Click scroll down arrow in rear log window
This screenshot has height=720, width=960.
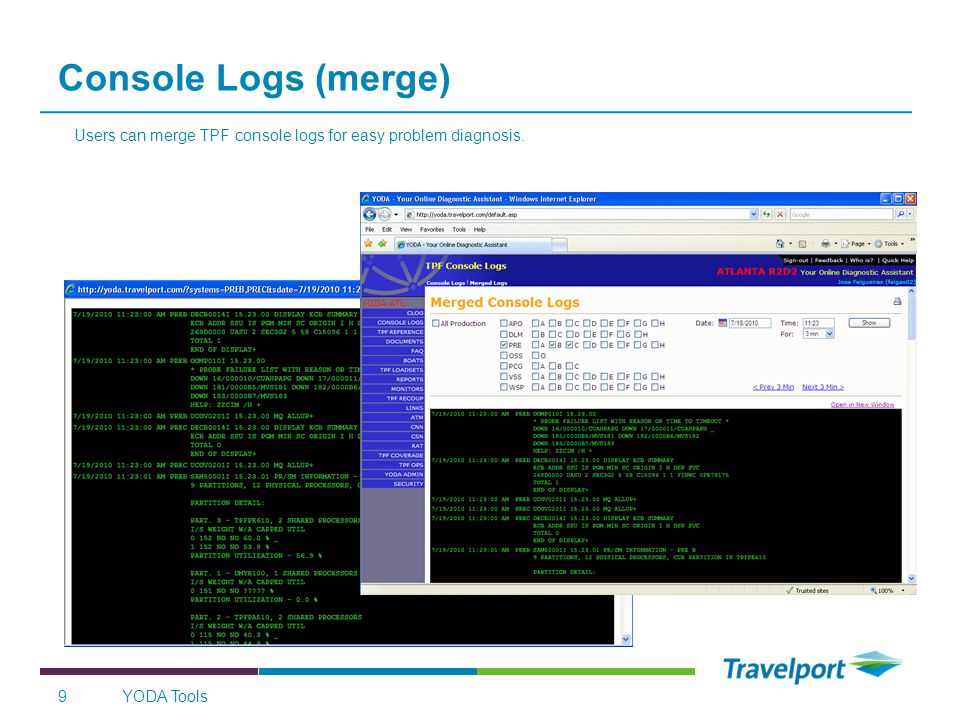tap(626, 639)
